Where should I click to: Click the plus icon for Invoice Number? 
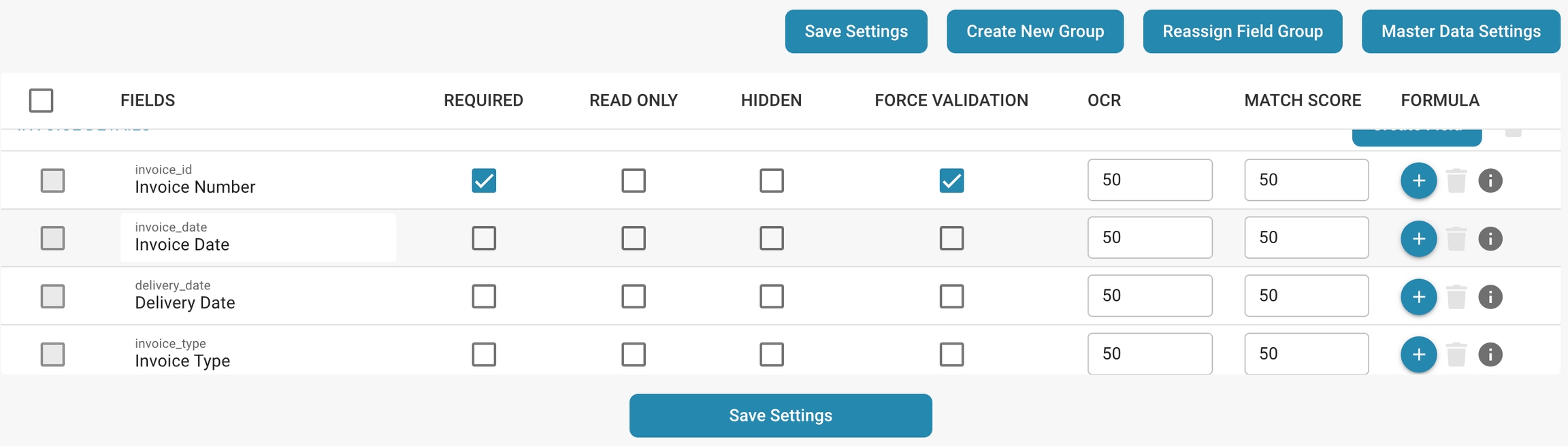click(1418, 180)
